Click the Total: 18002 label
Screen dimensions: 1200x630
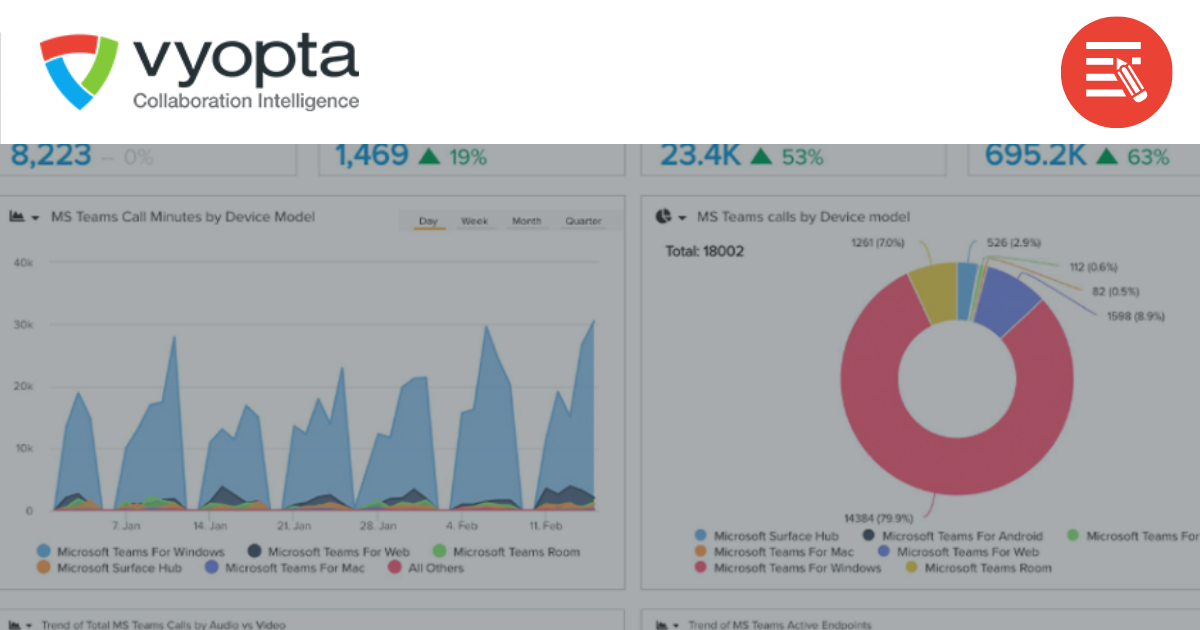[705, 251]
